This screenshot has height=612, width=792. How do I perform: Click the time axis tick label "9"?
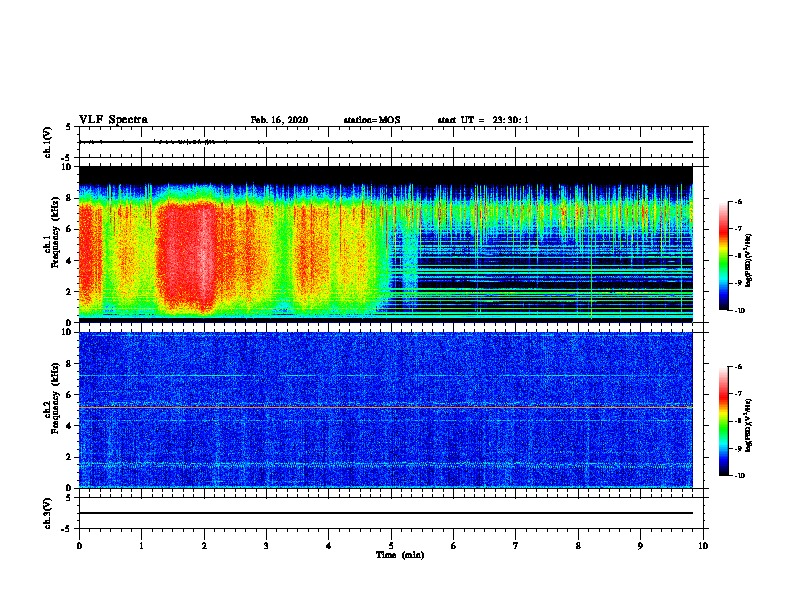coord(640,546)
